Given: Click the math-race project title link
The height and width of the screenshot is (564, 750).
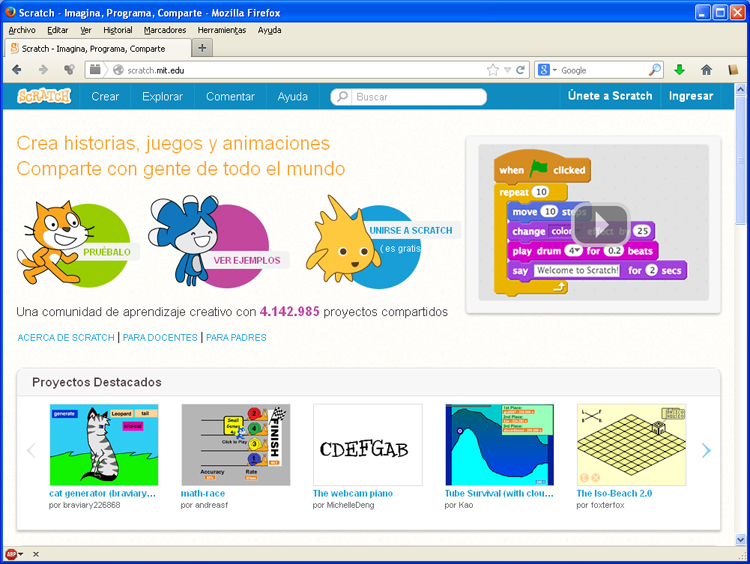Looking at the screenshot, I should pos(203,493).
